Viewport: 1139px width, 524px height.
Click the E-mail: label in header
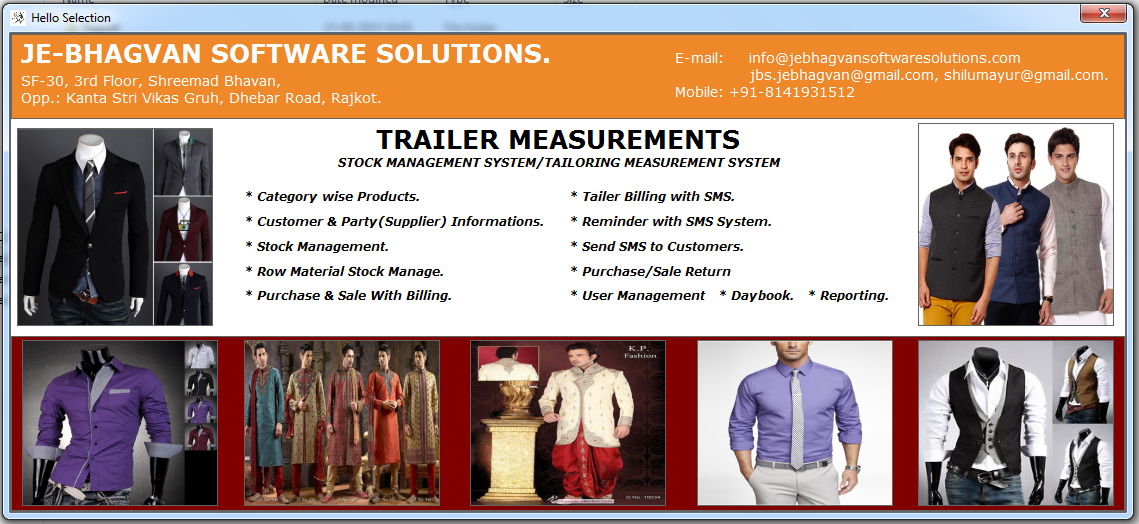(x=699, y=58)
